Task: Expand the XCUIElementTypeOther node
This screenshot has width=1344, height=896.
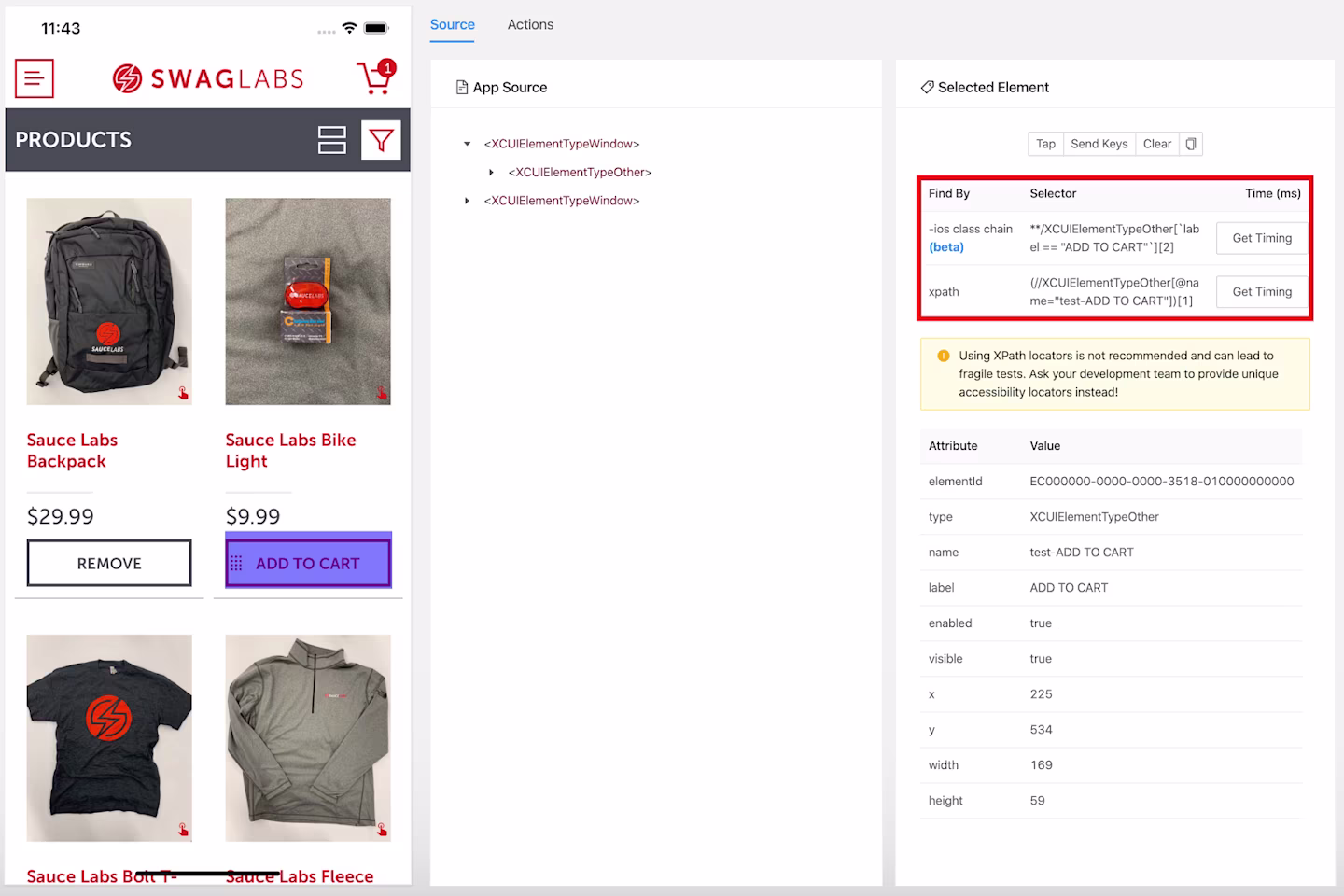Action: [x=492, y=173]
